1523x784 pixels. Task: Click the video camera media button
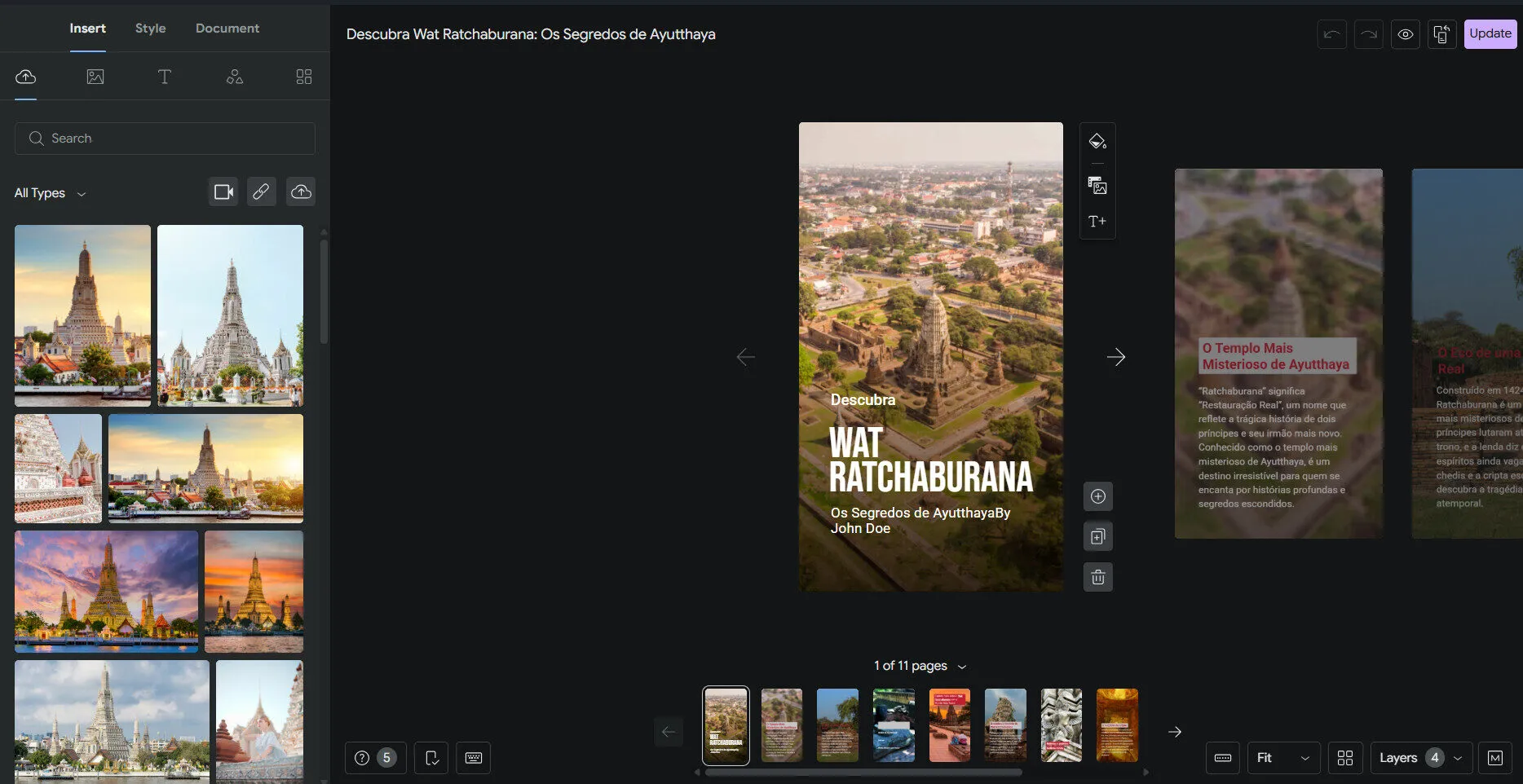(223, 192)
